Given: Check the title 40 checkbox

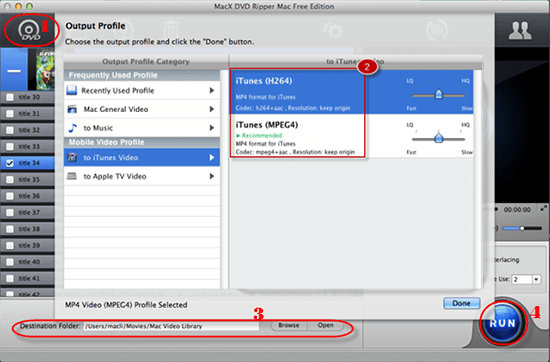Looking at the screenshot, I should (x=10, y=262).
